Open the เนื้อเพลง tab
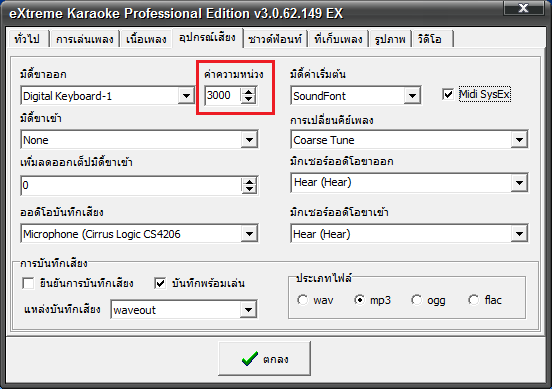 (146, 38)
